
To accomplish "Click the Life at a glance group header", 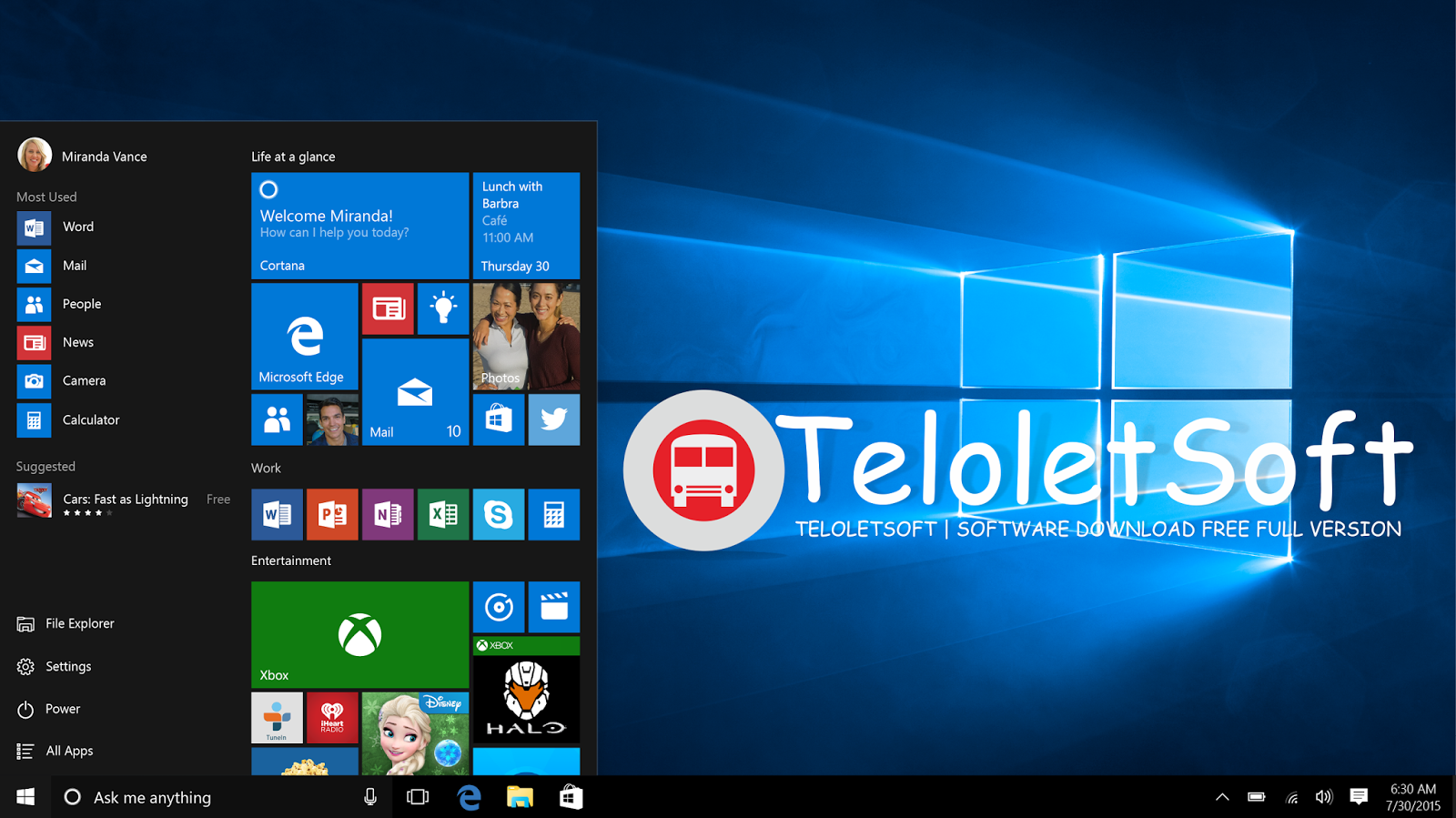I will [x=293, y=157].
